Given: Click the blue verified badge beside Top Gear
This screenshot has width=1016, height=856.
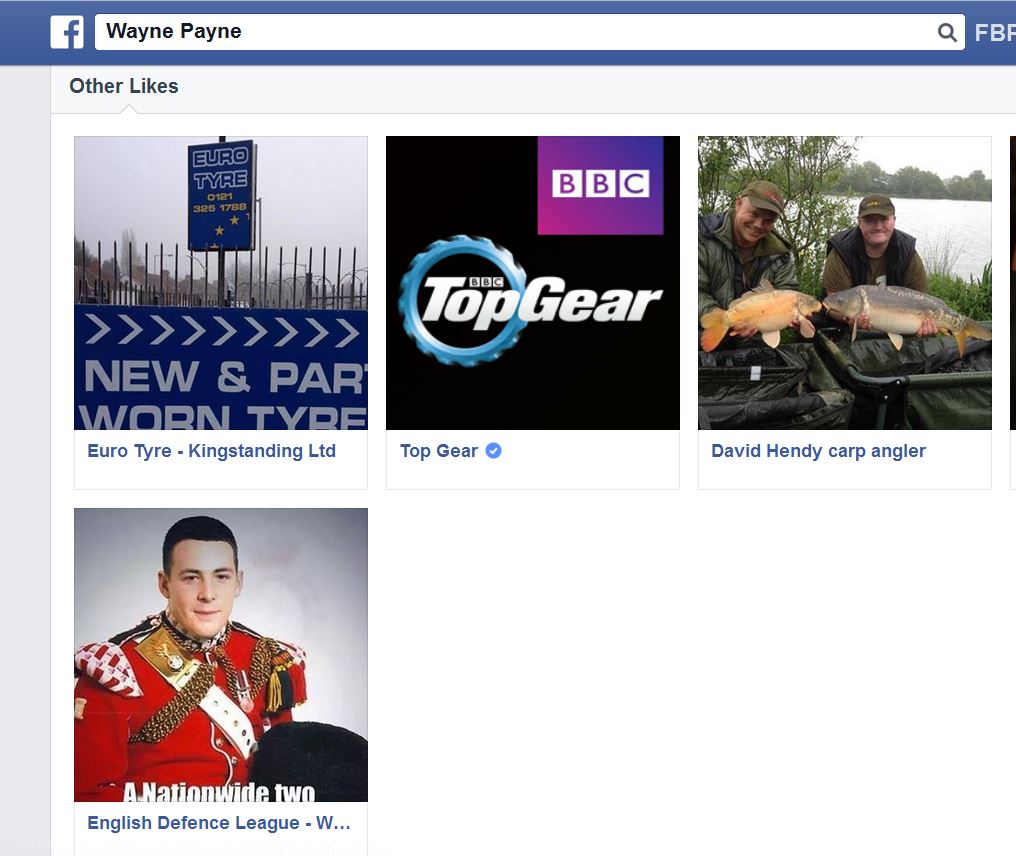Looking at the screenshot, I should click(x=493, y=451).
